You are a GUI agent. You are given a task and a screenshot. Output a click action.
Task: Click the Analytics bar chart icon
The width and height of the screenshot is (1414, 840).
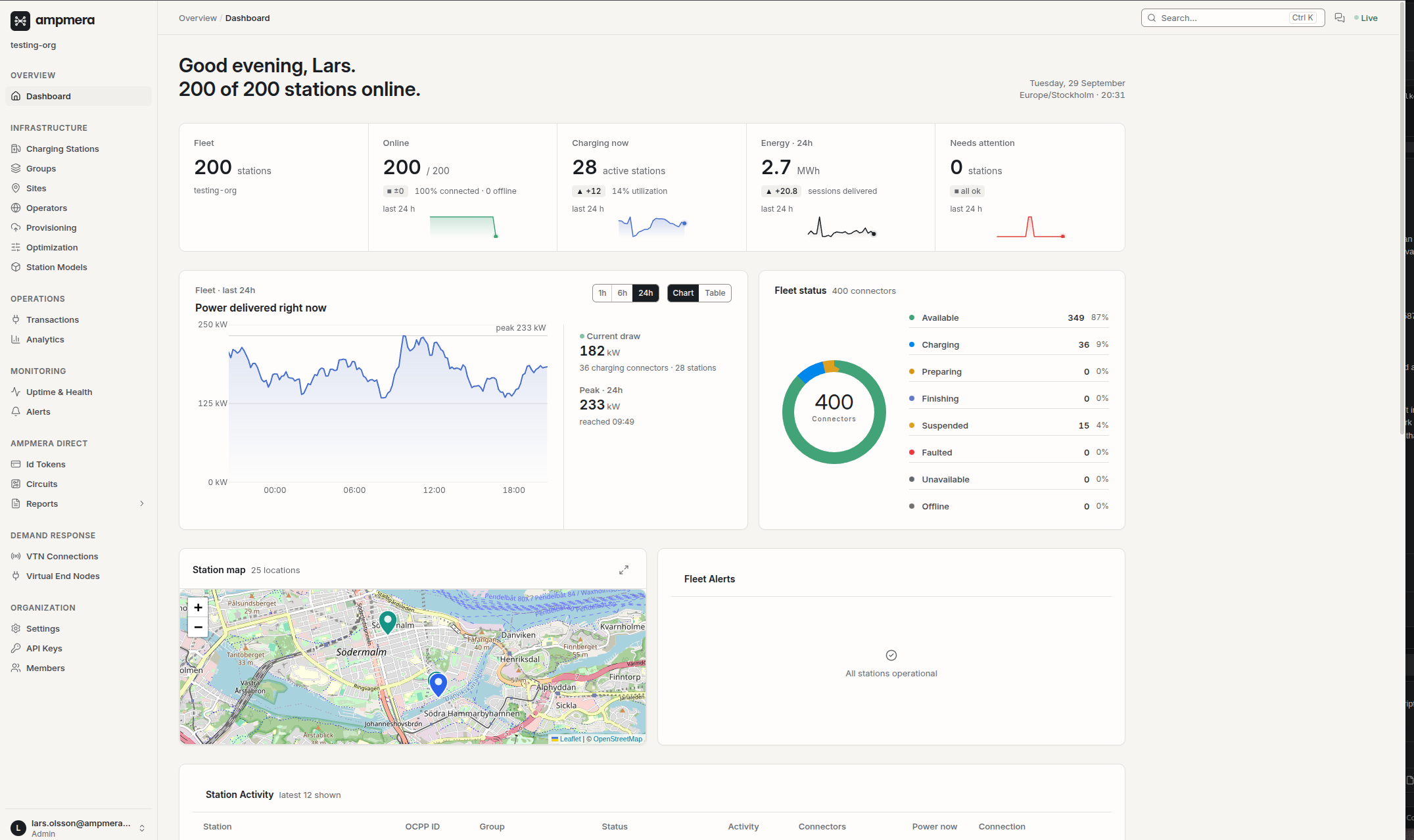pyautogui.click(x=16, y=340)
